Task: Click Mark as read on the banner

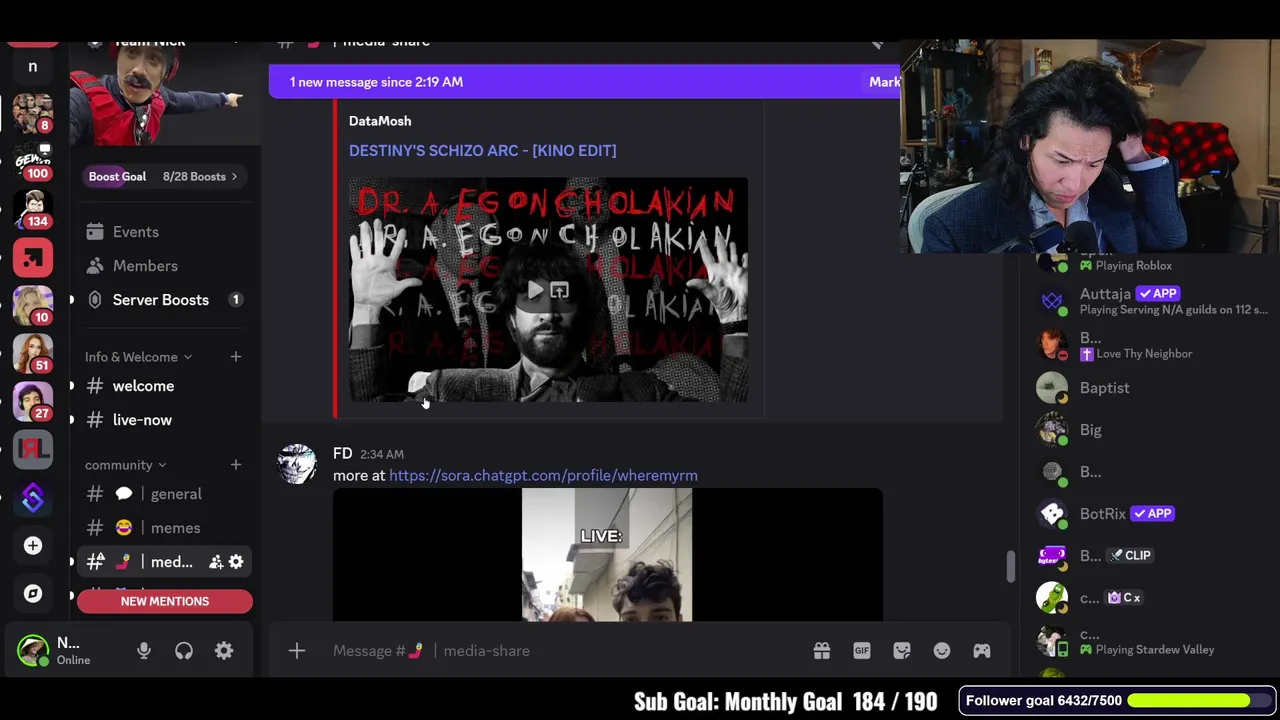Action: pos(884,82)
